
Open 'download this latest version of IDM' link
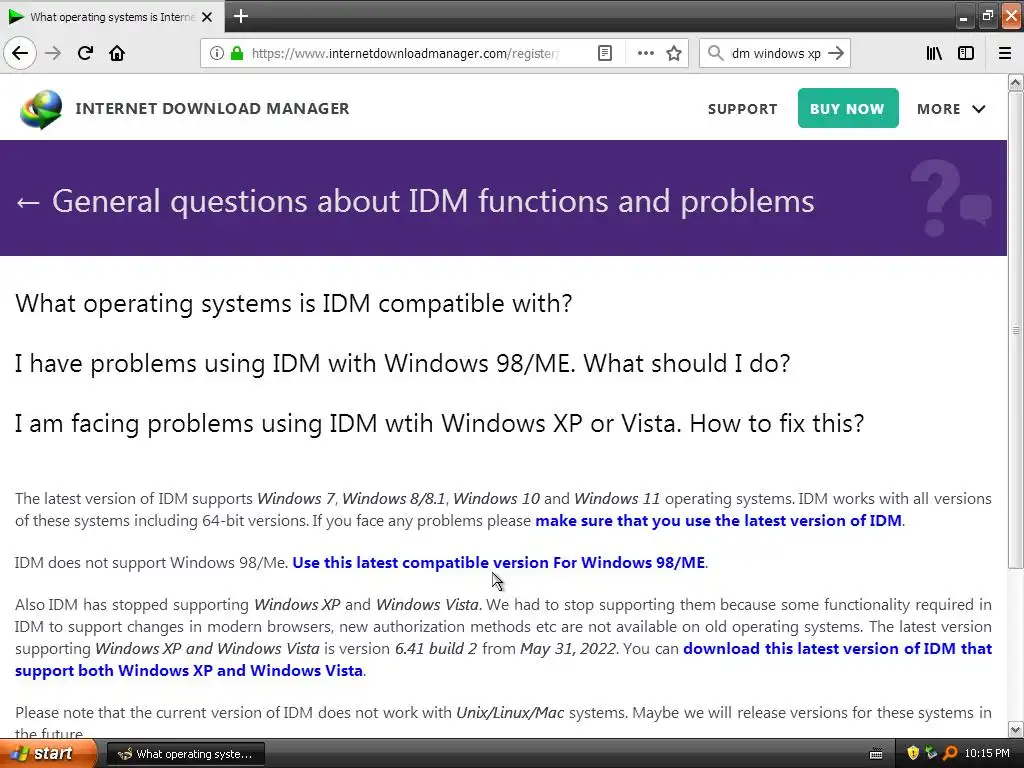pos(504,660)
